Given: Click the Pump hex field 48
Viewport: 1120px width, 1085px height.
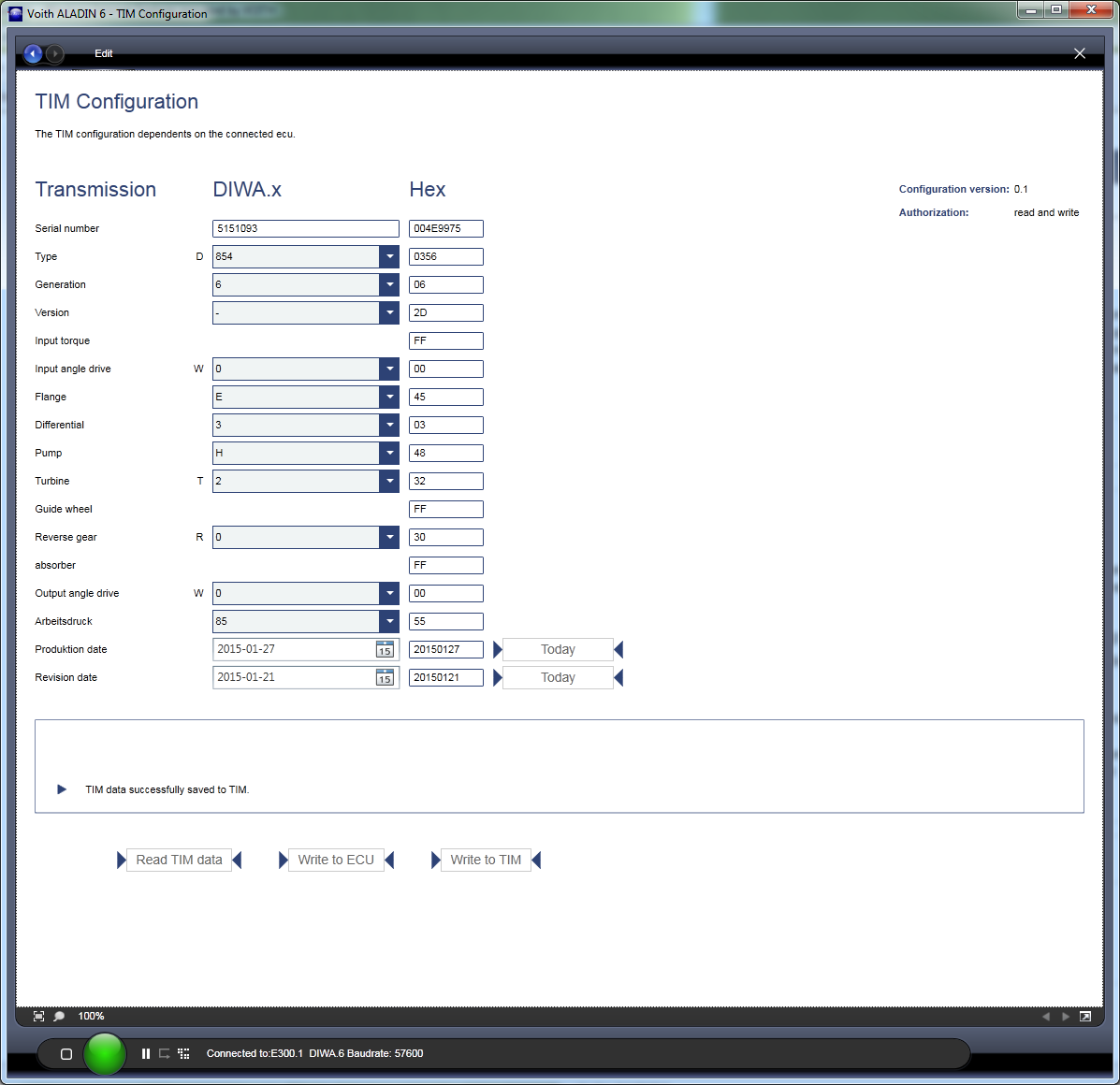Looking at the screenshot, I should 446,454.
